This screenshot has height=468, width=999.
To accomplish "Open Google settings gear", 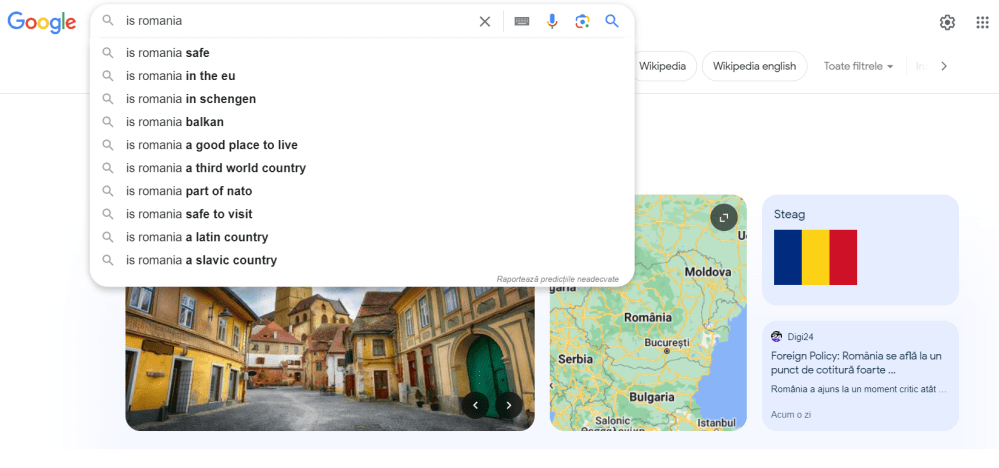I will (947, 22).
